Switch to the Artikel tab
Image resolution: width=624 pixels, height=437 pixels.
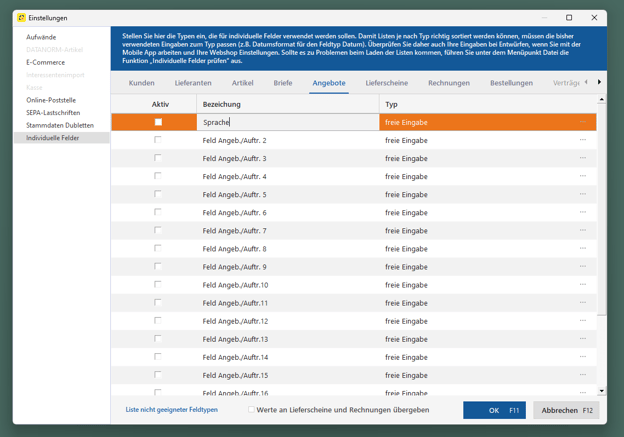tap(242, 83)
